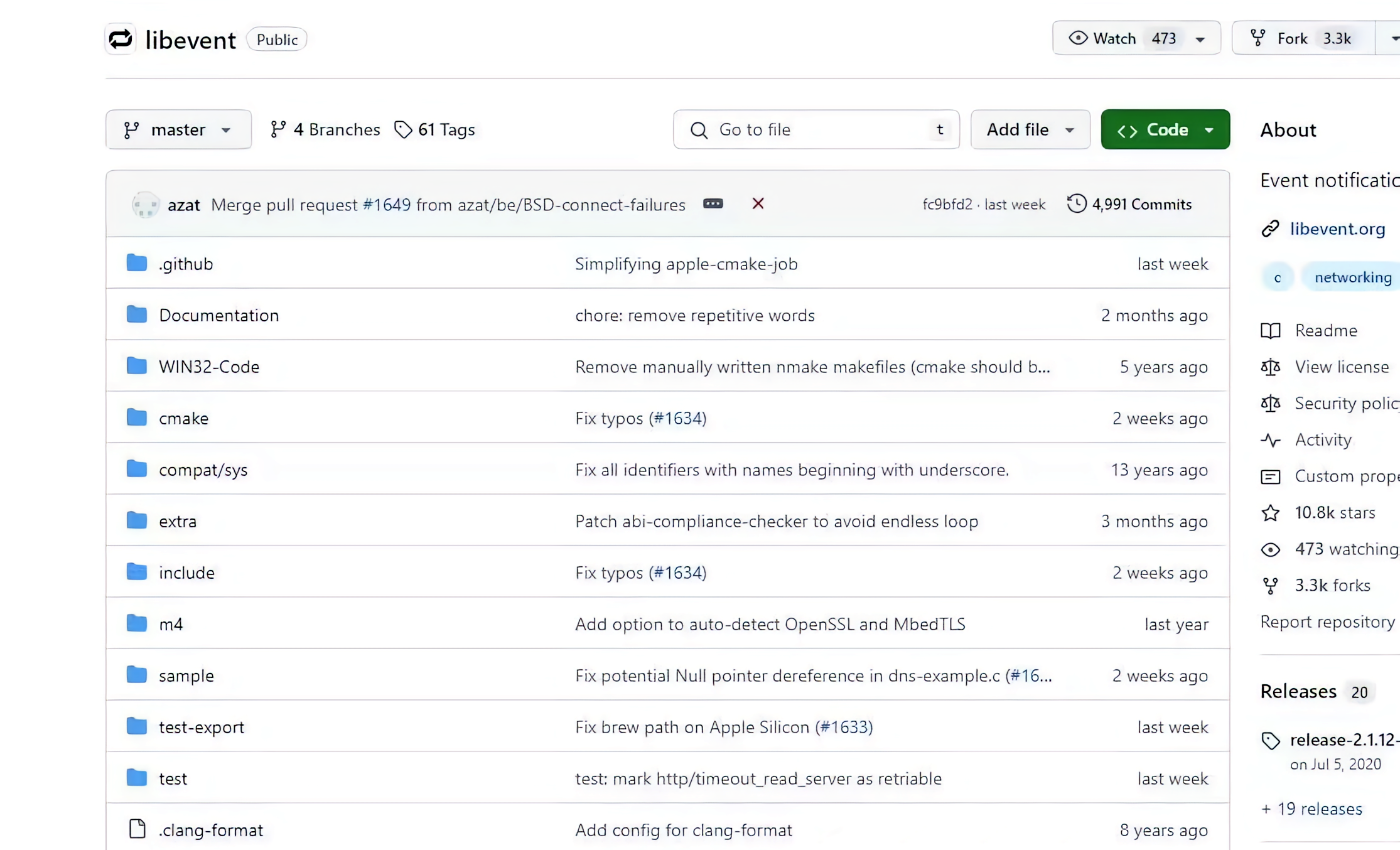Open the libevent.org website link

[1337, 229]
